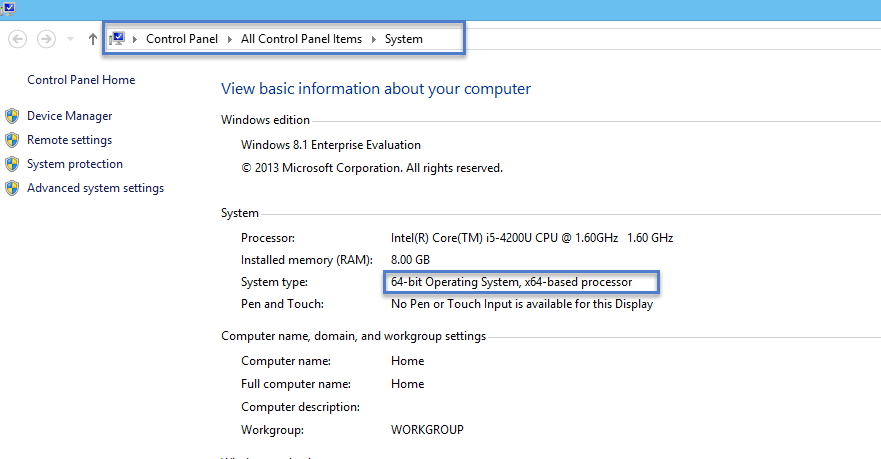Image resolution: width=881 pixels, height=459 pixels.
Task: Click the shield icon beside System protection
Action: (12, 164)
